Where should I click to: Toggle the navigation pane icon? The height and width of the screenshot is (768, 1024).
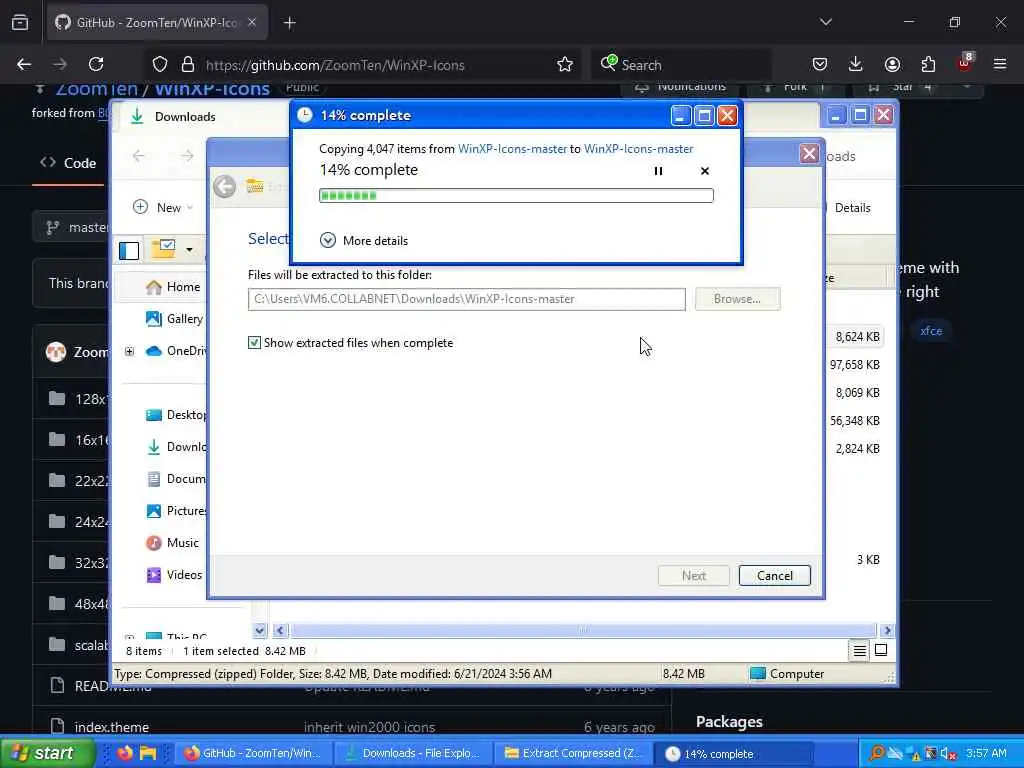pos(129,250)
